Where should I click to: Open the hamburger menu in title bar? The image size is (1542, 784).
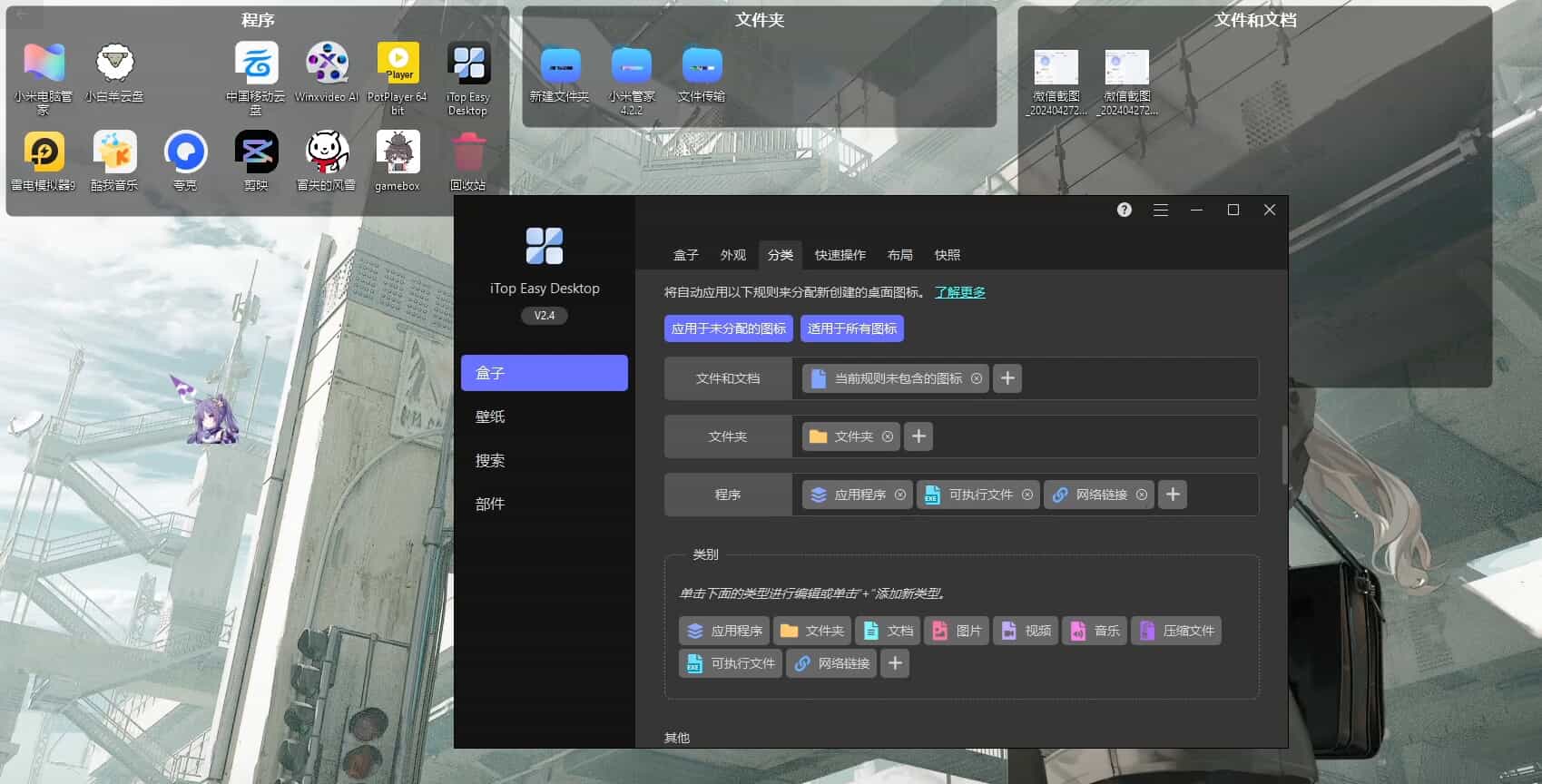click(1160, 210)
